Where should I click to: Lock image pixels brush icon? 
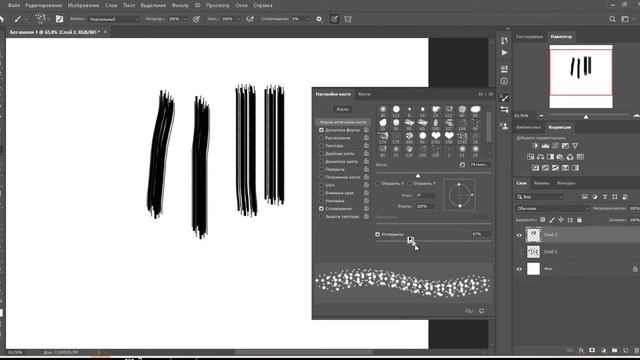tap(552, 220)
